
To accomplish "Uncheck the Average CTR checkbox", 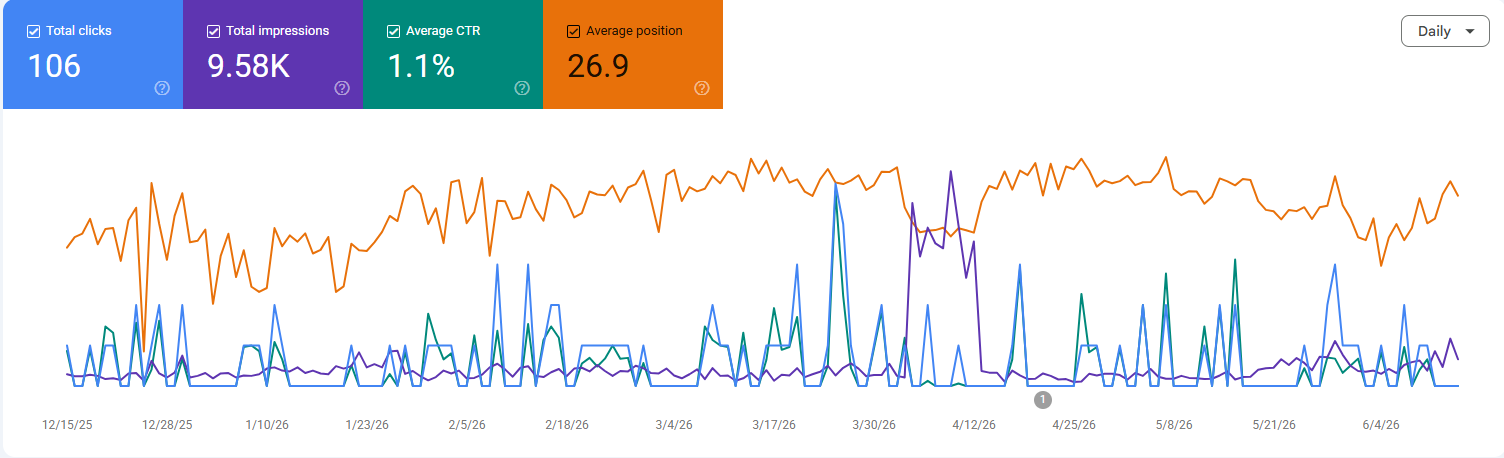I will coord(393,31).
